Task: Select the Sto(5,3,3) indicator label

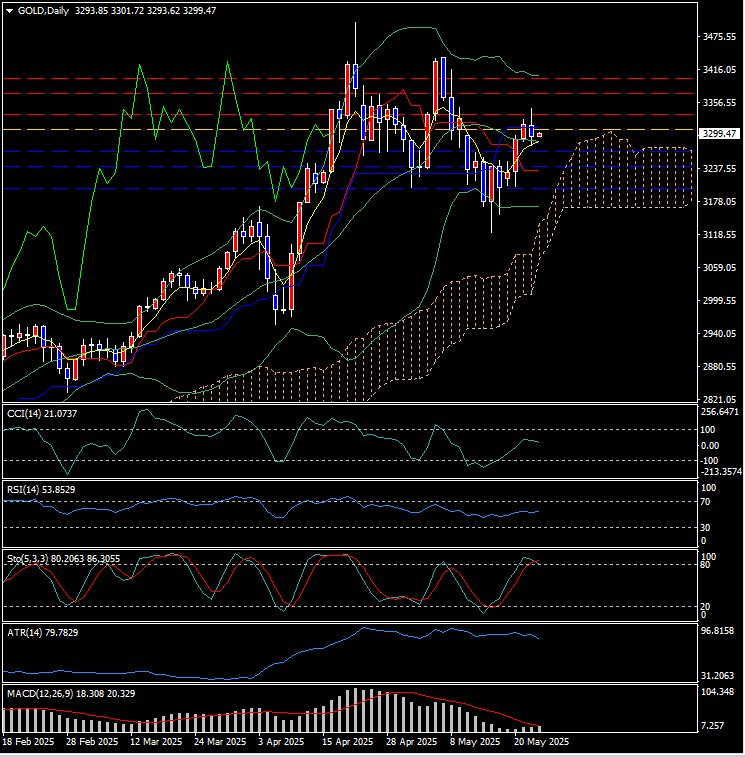Action: [x=64, y=559]
